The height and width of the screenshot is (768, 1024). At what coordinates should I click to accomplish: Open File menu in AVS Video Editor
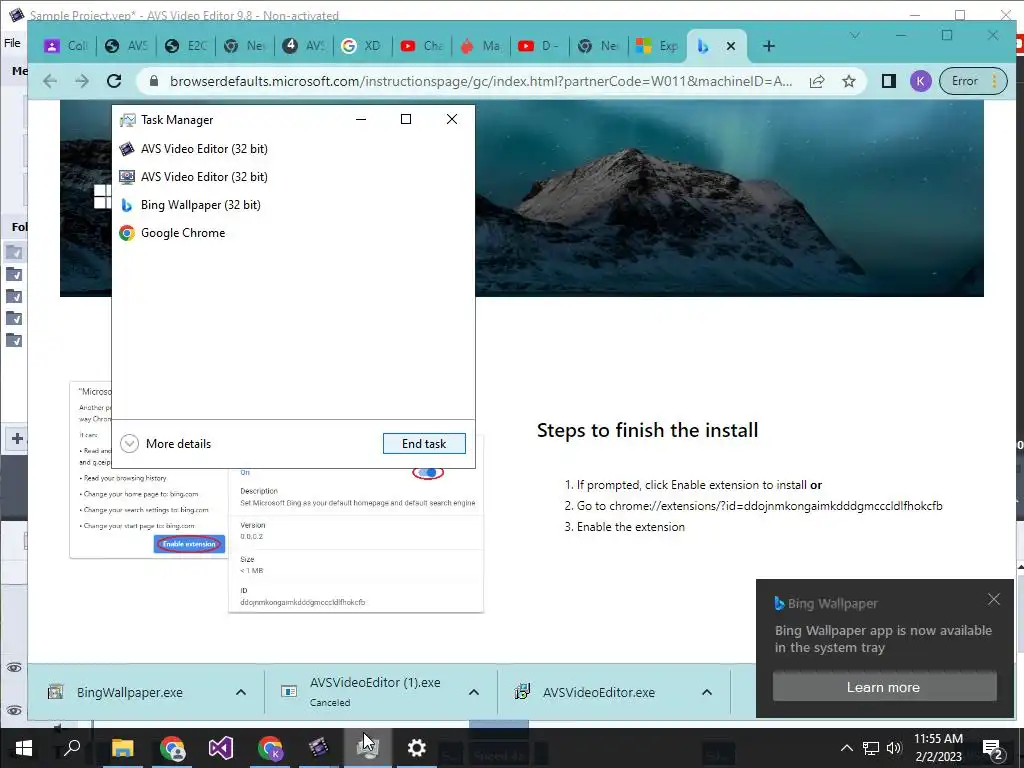click(12, 43)
